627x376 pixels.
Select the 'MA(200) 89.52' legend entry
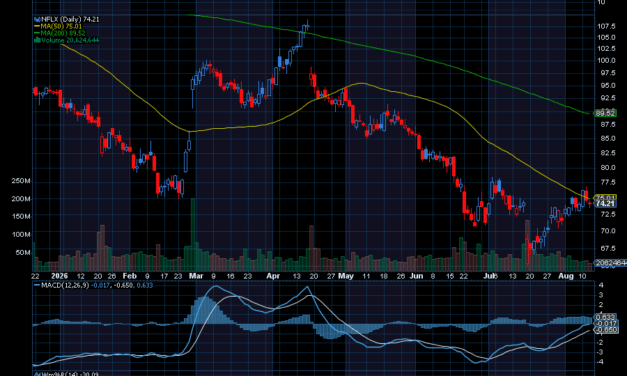(63, 33)
